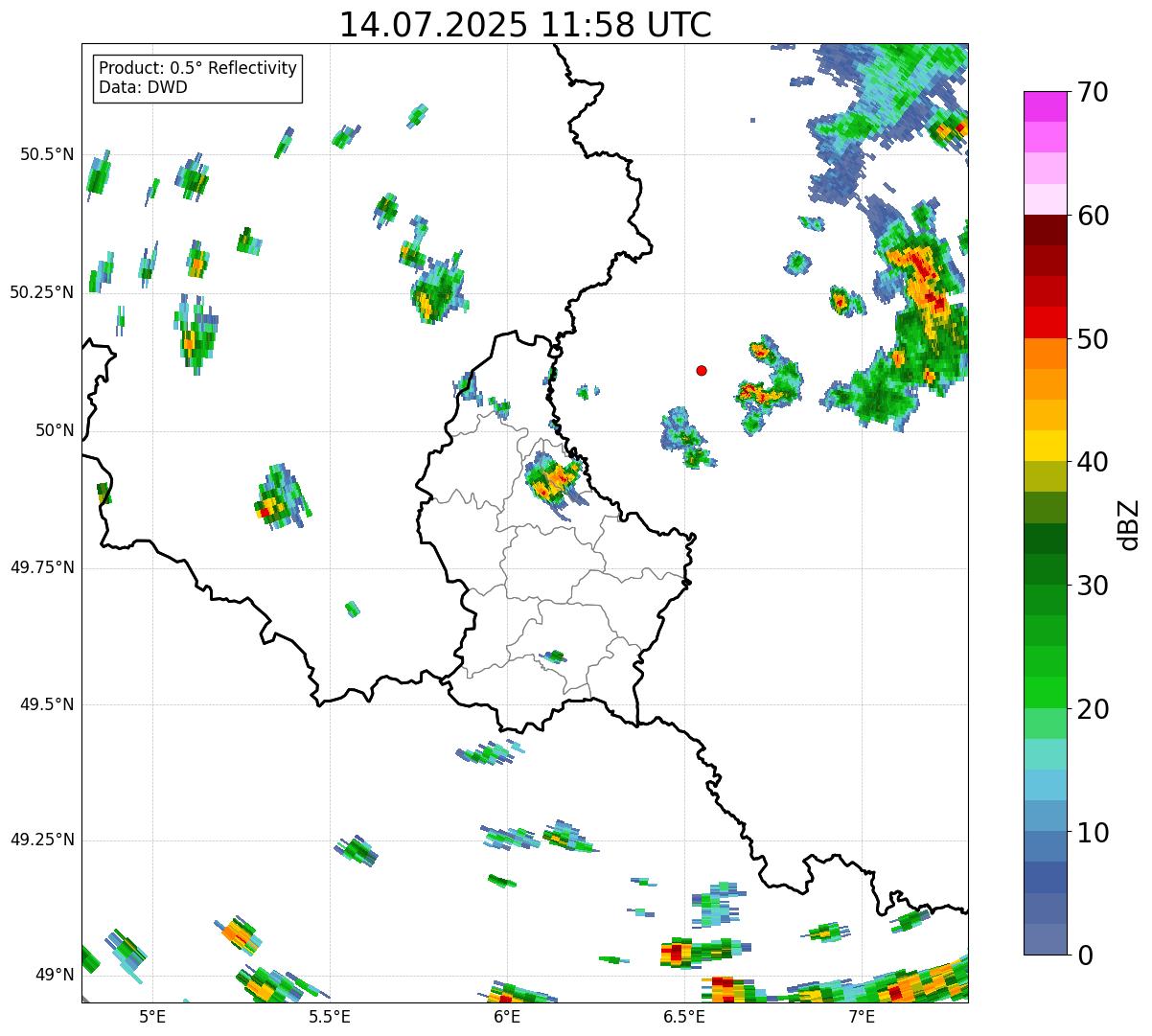Click the 49.75°N latitude label

click(42, 567)
